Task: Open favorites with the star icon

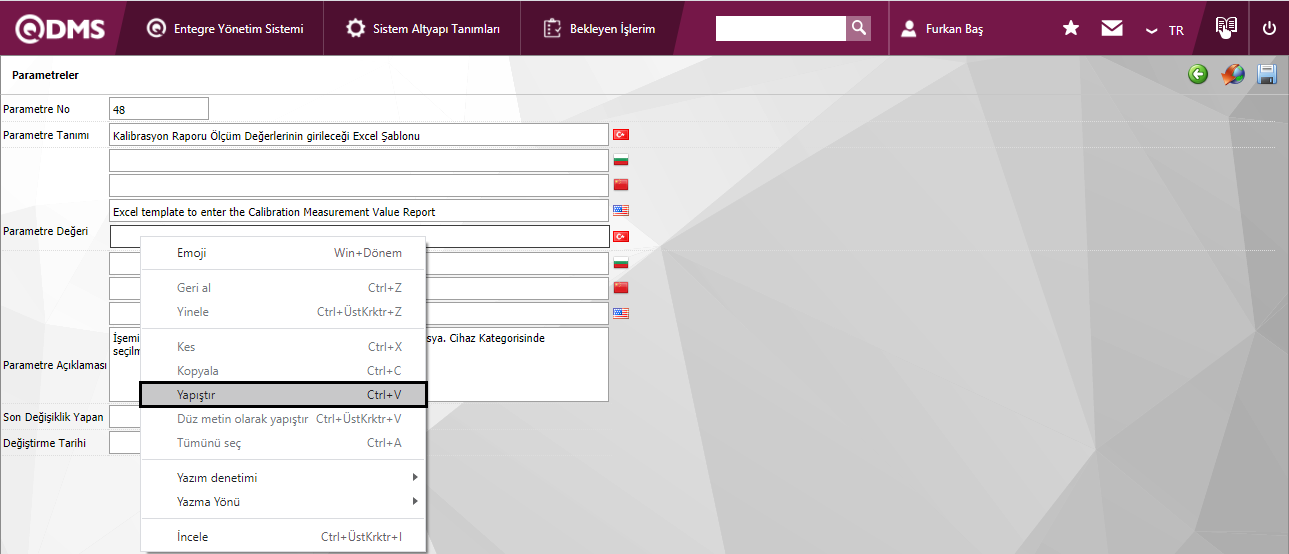Action: click(1070, 29)
